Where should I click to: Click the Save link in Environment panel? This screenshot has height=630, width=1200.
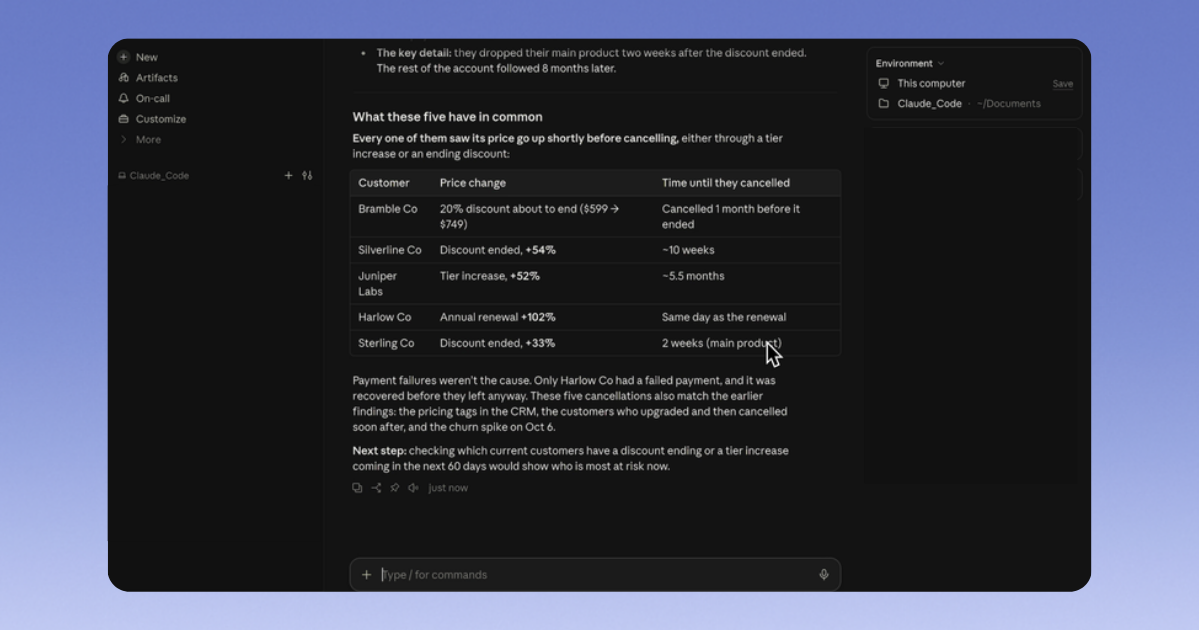(x=1063, y=84)
